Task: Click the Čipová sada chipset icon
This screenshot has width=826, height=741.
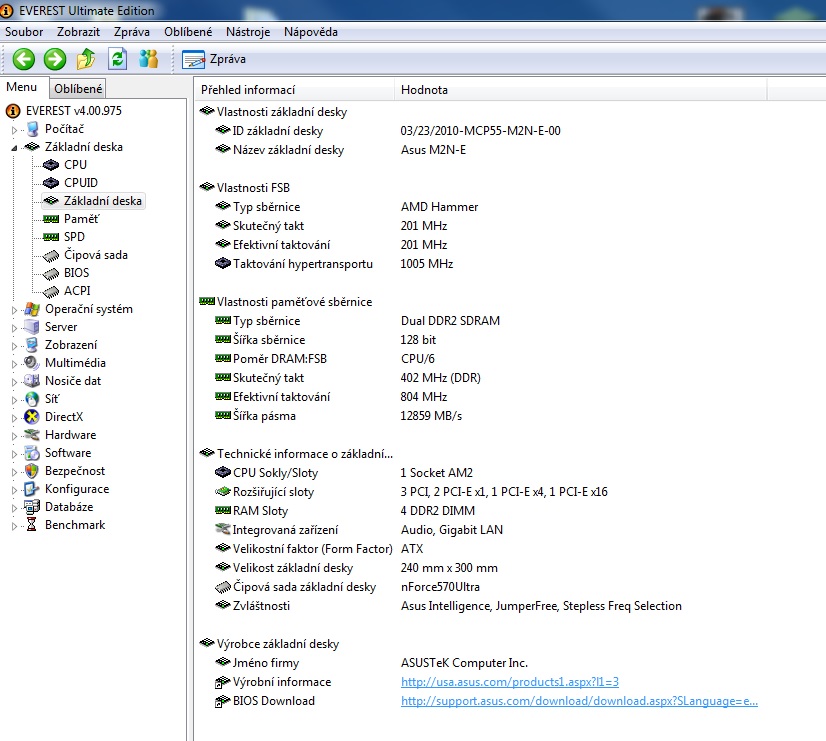Action: (x=51, y=255)
